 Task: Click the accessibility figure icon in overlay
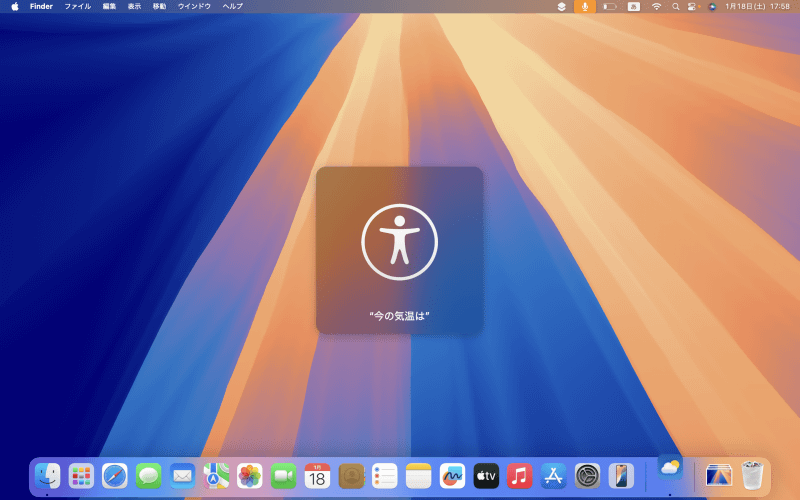399,242
